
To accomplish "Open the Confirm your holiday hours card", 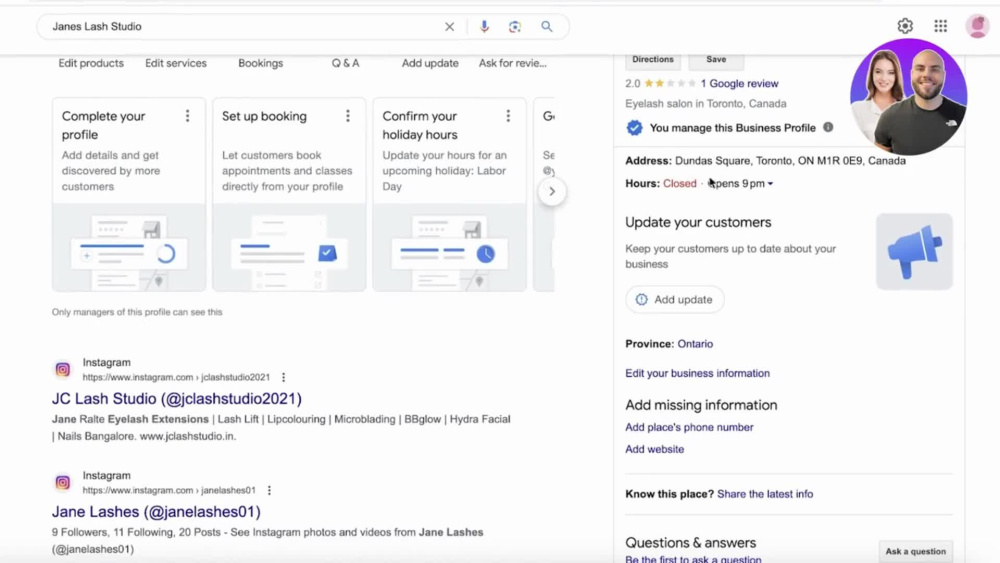I will (x=450, y=194).
